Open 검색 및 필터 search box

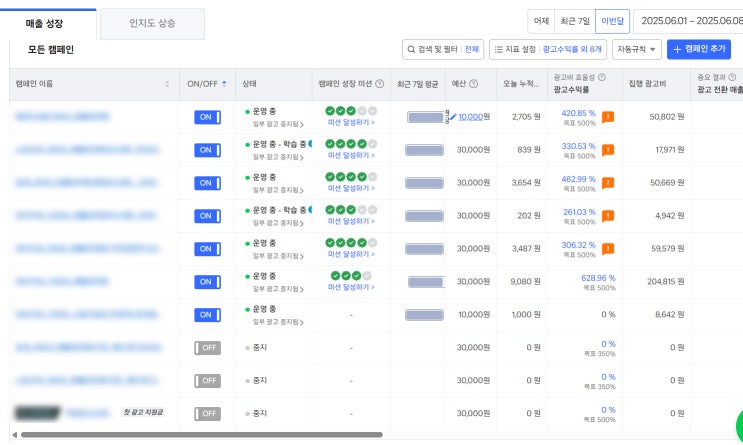pyautogui.click(x=443, y=49)
